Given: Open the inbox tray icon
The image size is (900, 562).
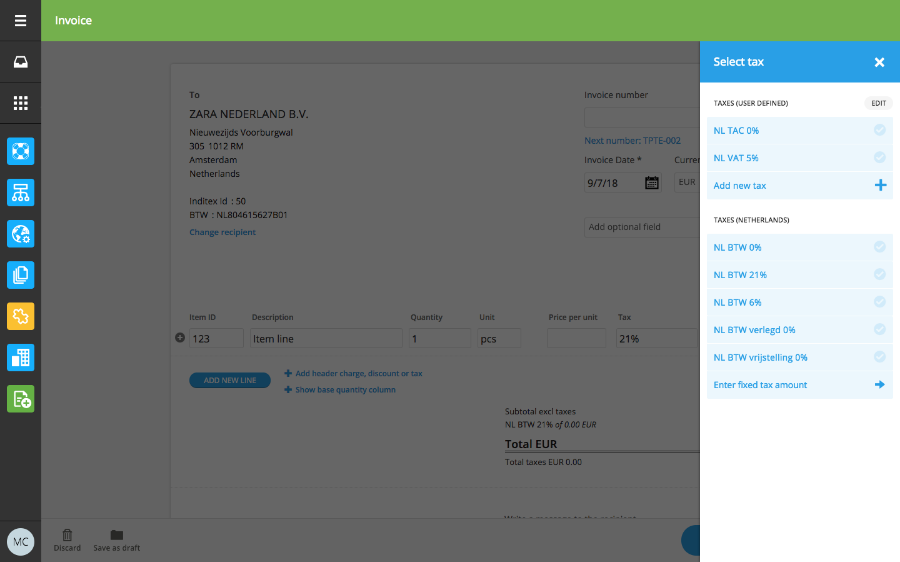Looking at the screenshot, I should (x=21, y=62).
